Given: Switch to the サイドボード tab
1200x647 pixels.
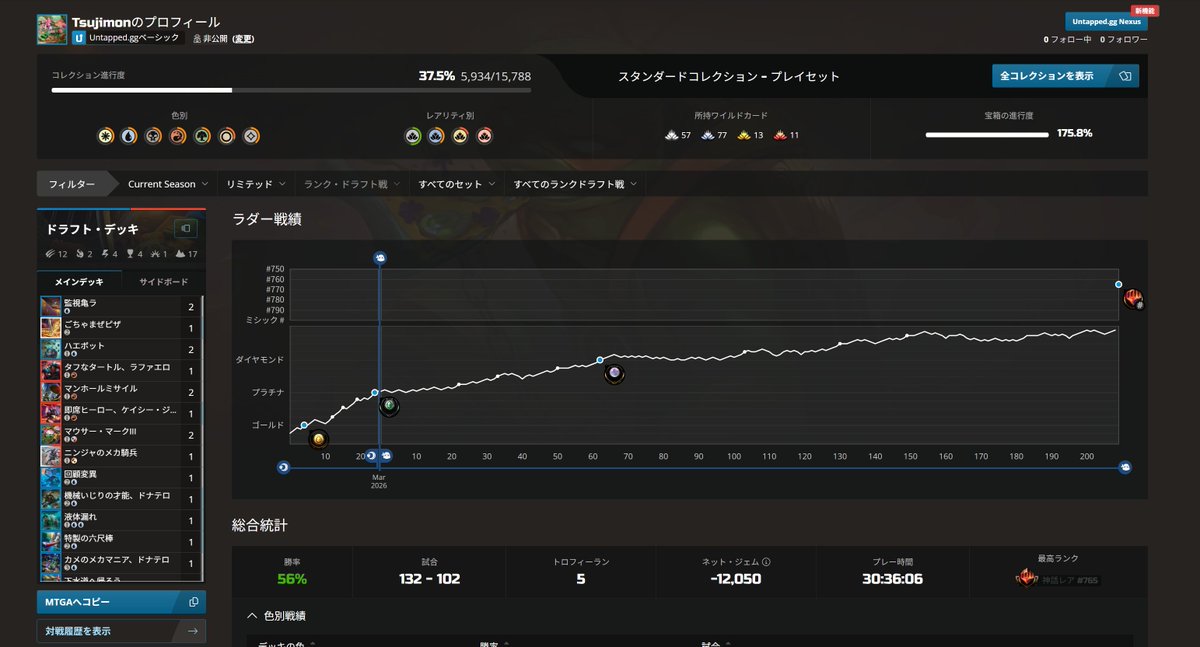Looking at the screenshot, I should (163, 282).
